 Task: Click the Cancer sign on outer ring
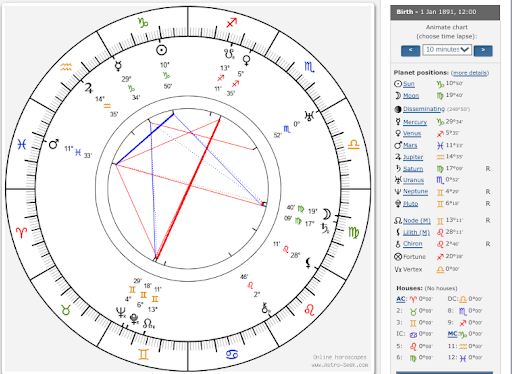click(x=232, y=354)
